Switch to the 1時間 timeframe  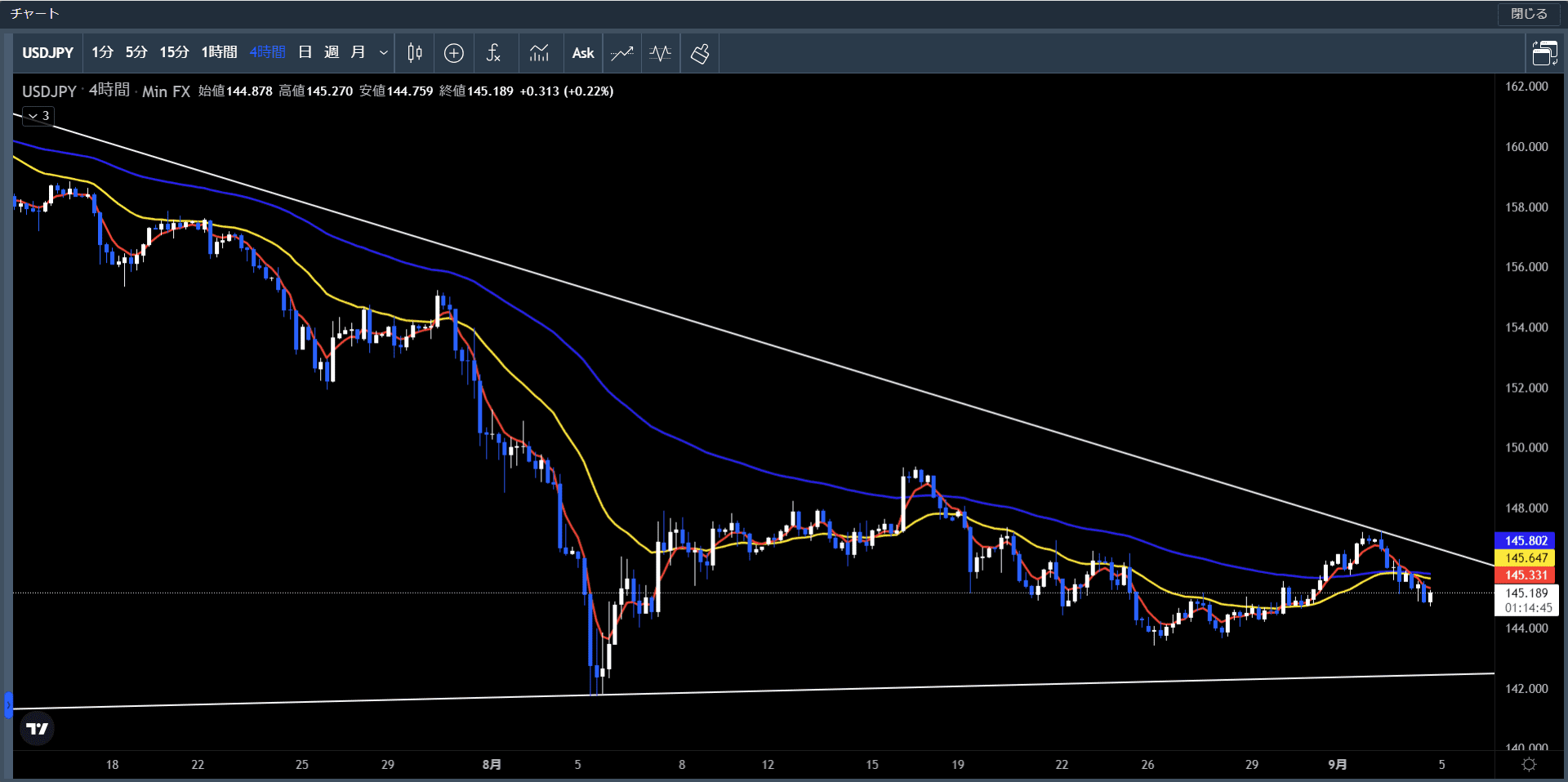tap(219, 53)
